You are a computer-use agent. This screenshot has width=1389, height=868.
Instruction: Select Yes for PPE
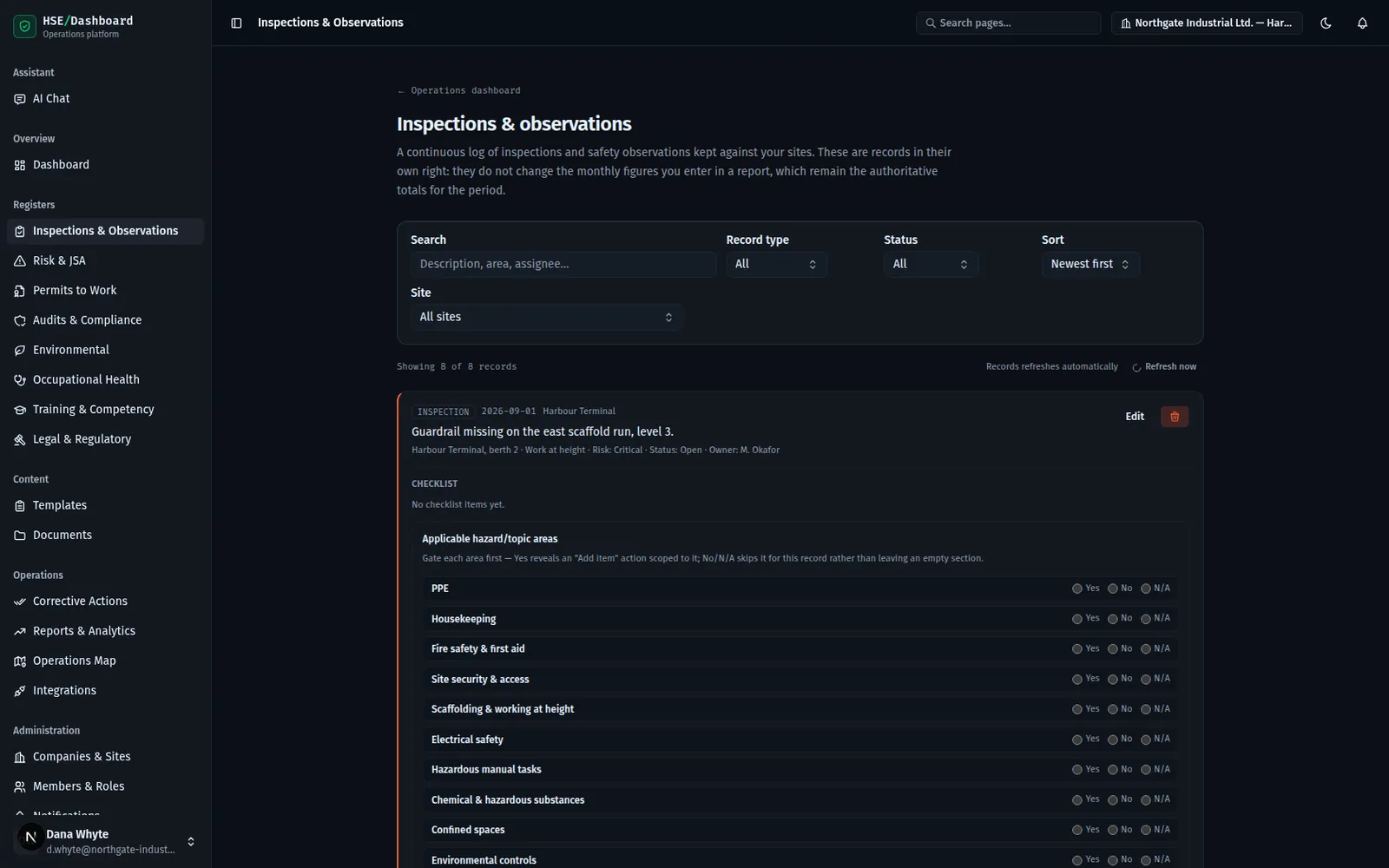1077,589
